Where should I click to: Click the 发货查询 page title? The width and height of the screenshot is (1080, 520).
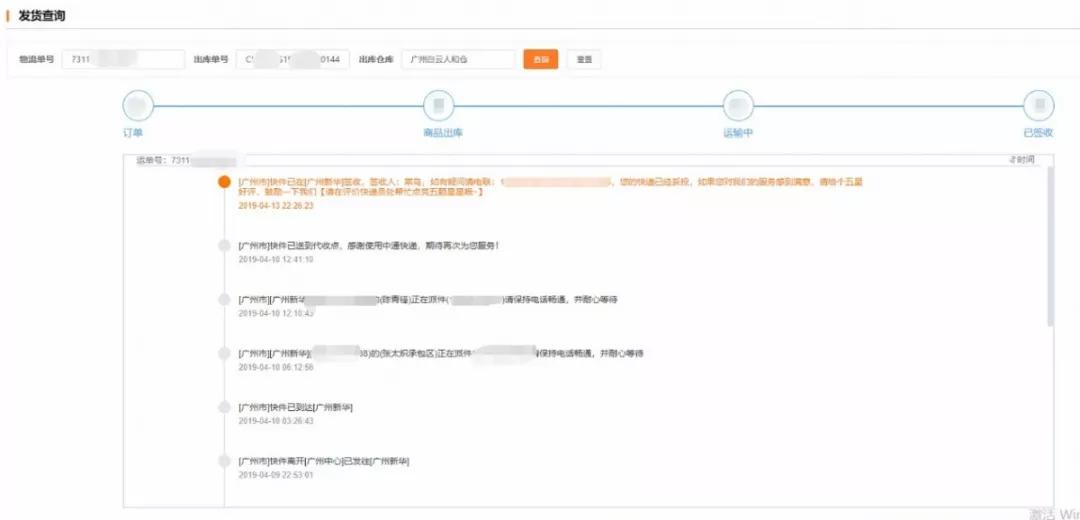41,15
